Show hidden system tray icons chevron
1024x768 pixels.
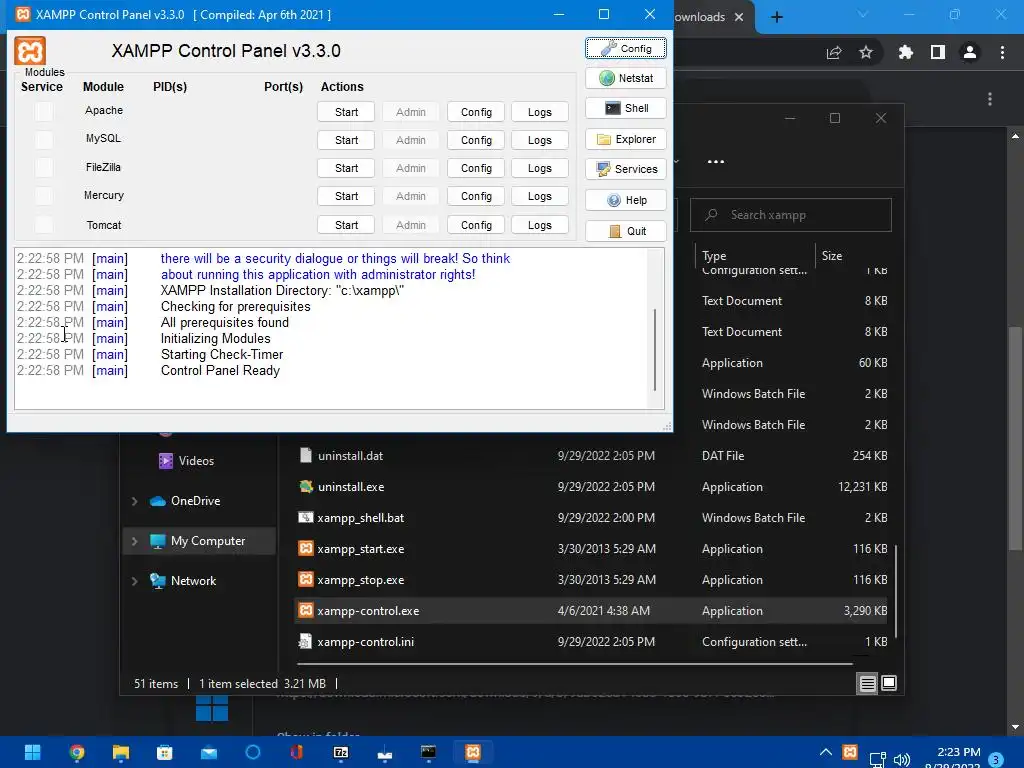pos(825,752)
